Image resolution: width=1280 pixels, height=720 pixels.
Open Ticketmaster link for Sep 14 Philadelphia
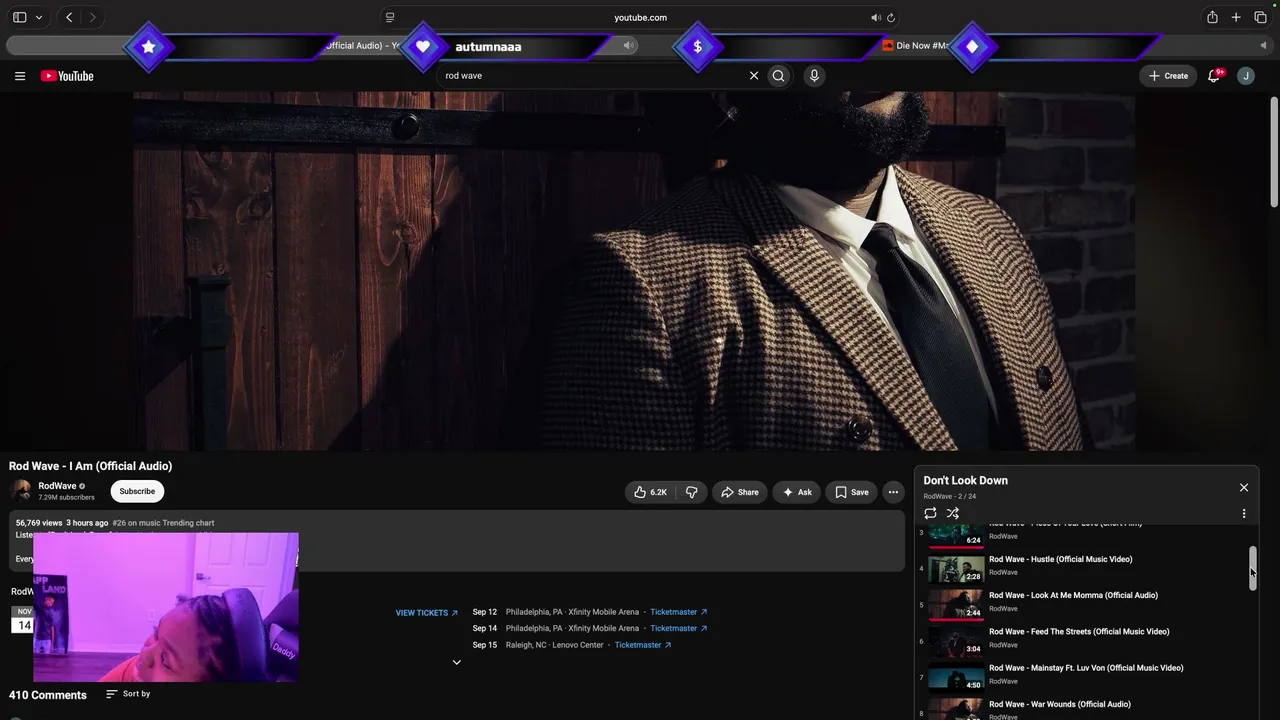pos(679,628)
